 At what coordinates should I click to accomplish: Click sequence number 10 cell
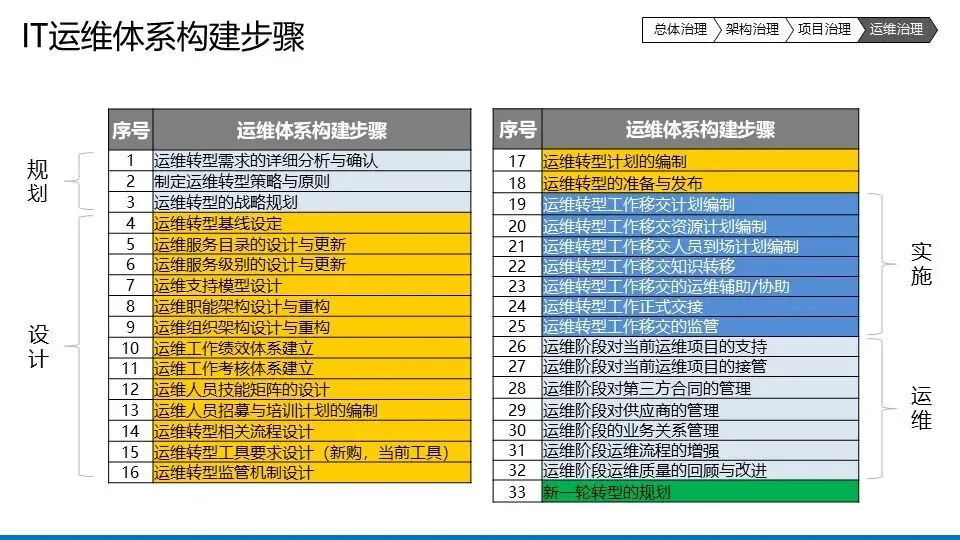pyautogui.click(x=130, y=348)
